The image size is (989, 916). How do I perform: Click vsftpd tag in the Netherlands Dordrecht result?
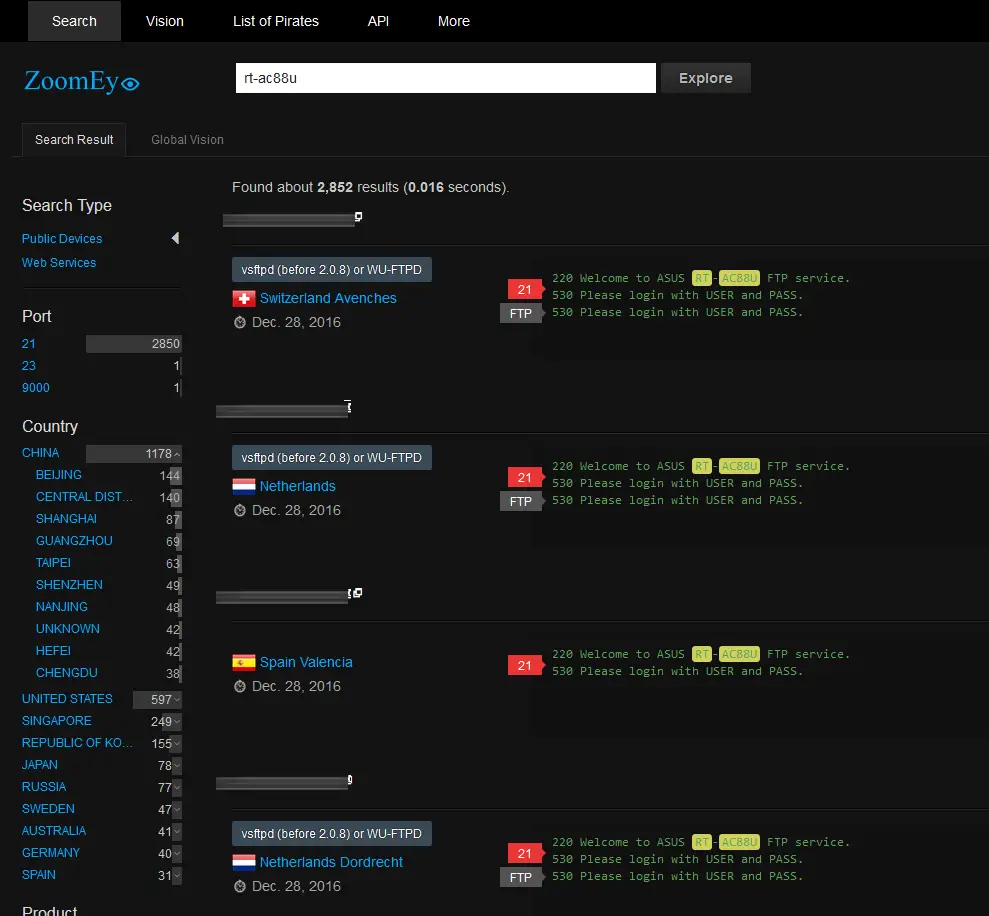click(332, 833)
